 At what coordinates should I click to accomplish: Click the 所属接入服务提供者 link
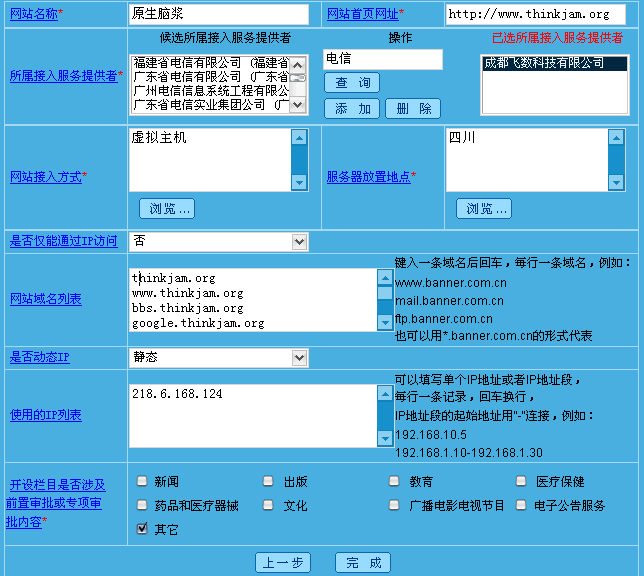pos(63,76)
